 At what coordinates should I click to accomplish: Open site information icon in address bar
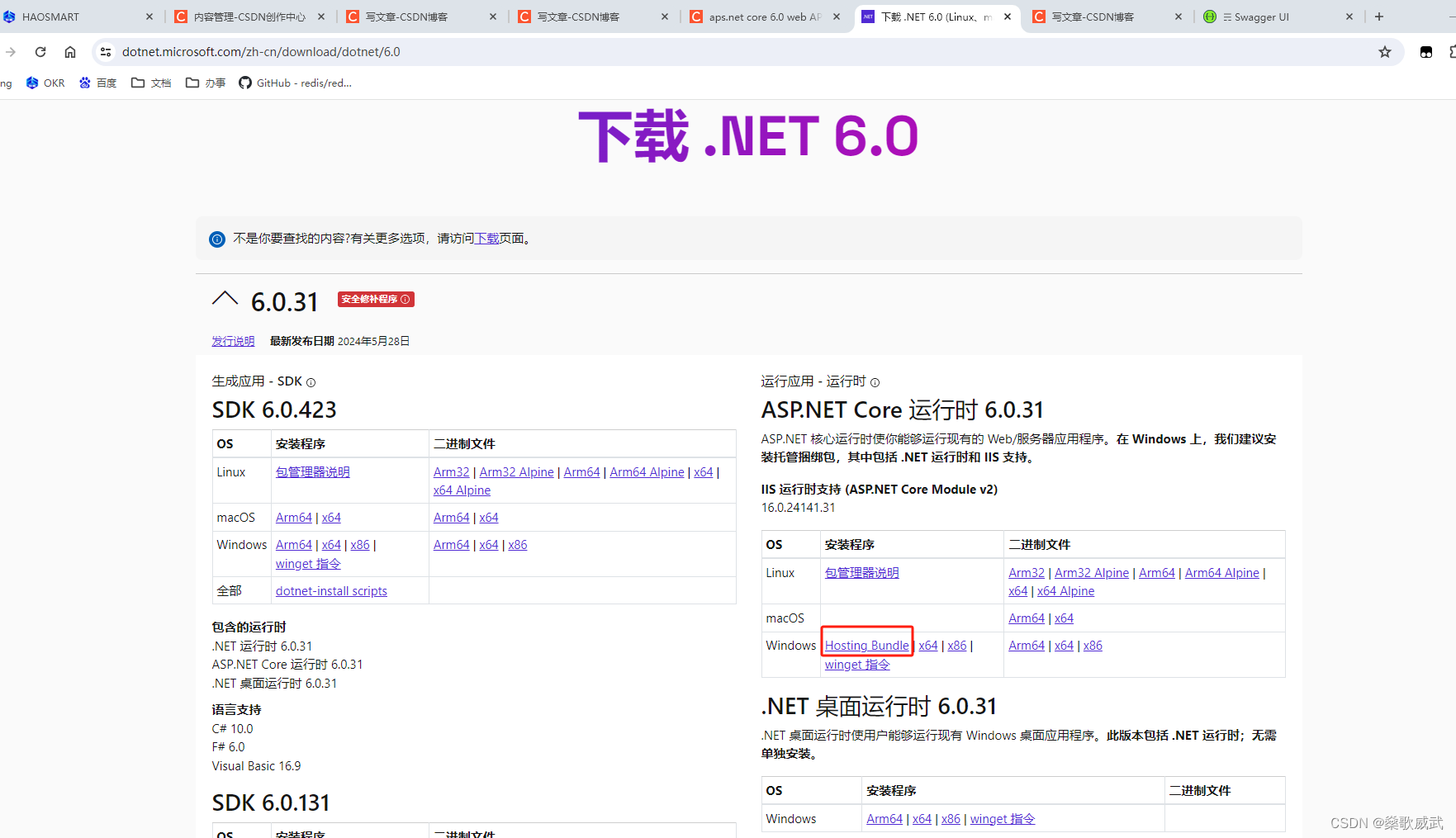coord(106,52)
